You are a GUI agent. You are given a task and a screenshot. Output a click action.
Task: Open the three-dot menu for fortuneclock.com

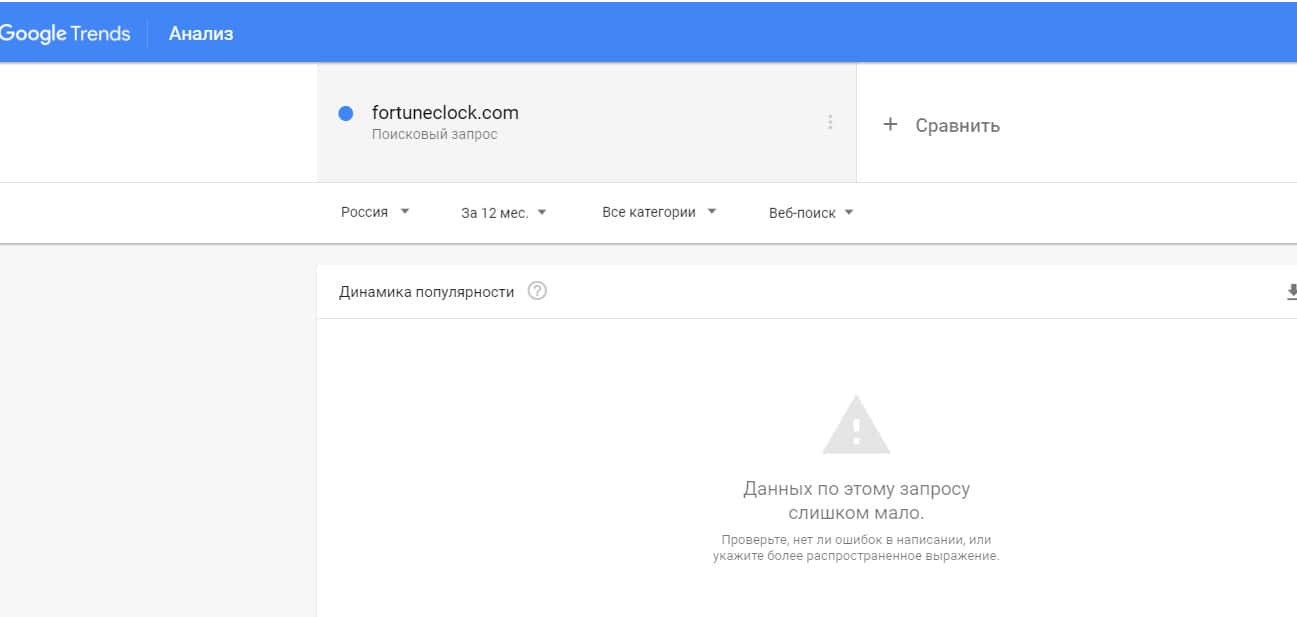(x=830, y=122)
